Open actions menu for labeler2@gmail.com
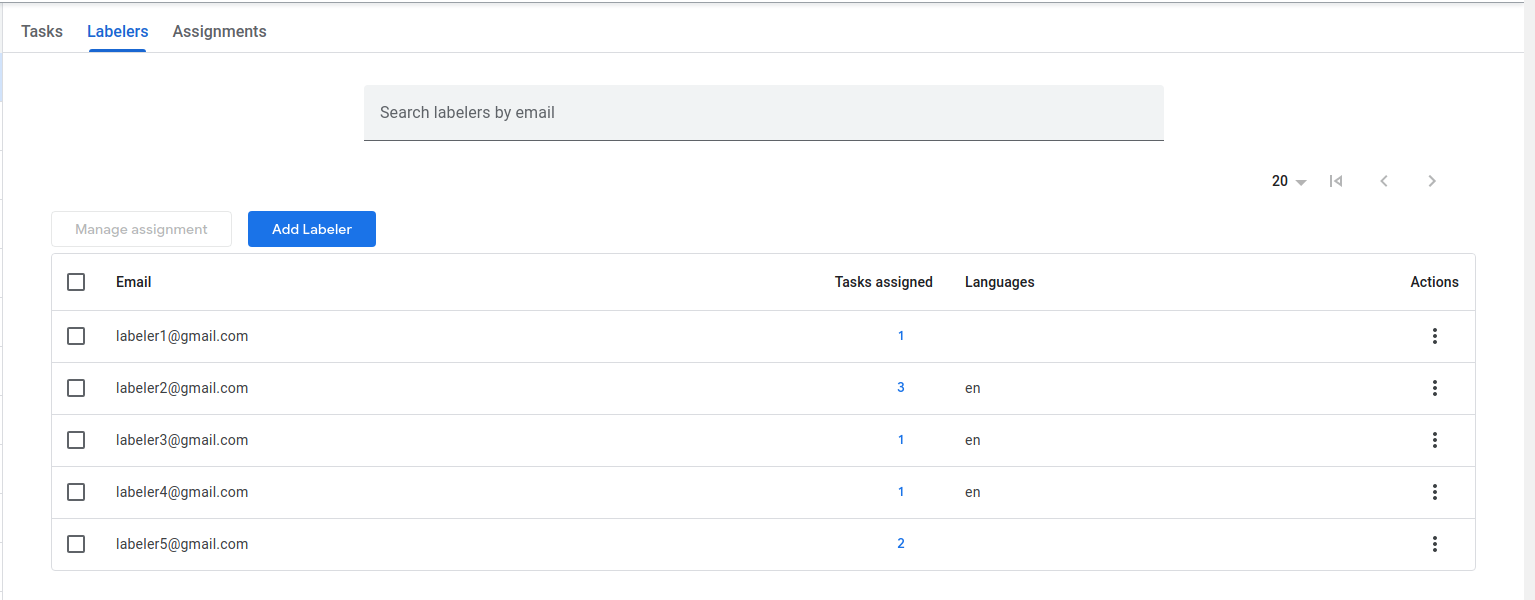 click(x=1434, y=388)
